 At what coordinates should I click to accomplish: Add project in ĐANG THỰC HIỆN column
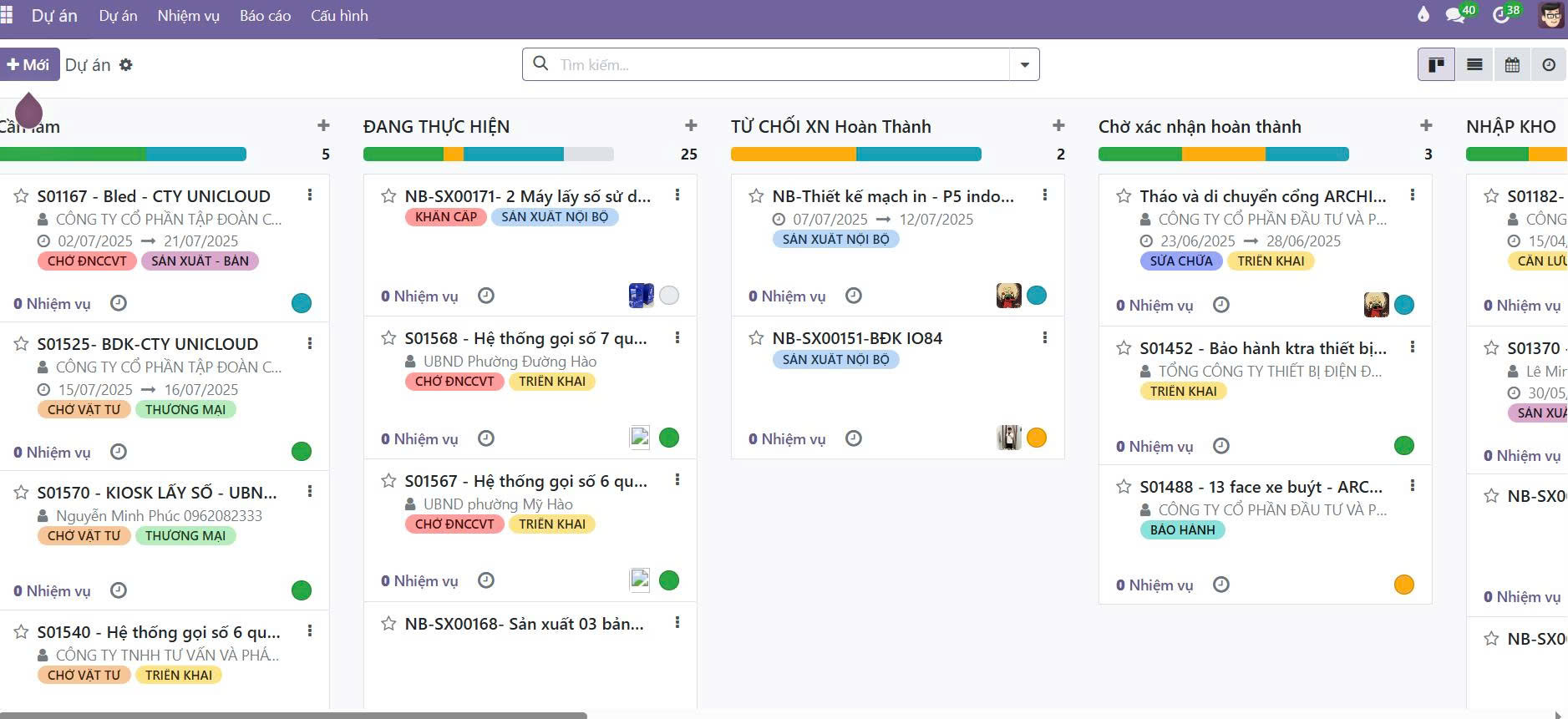tap(691, 126)
